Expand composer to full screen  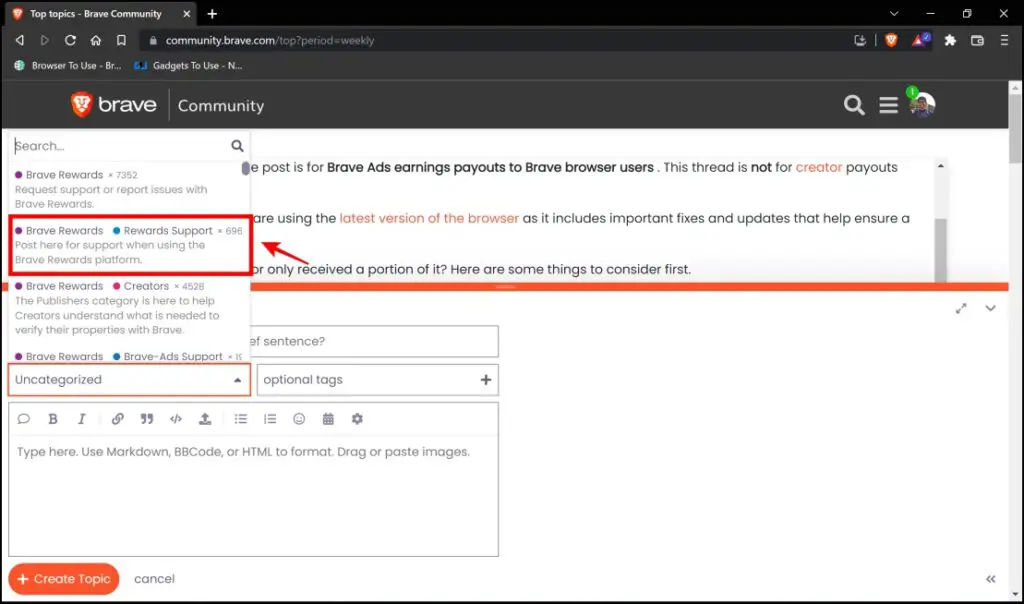point(961,309)
